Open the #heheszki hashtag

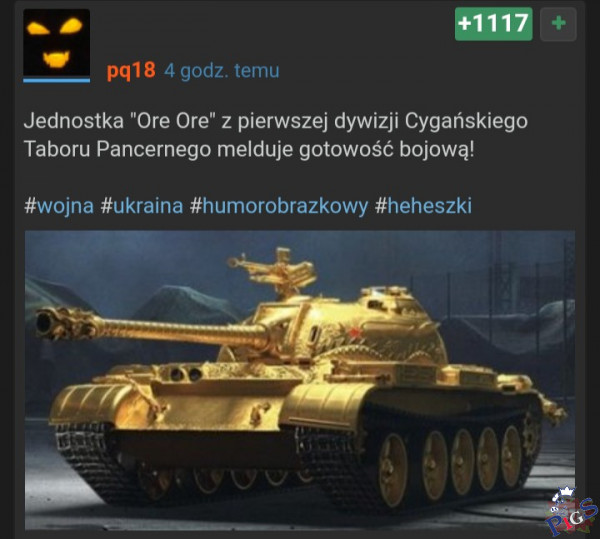[x=423, y=205]
